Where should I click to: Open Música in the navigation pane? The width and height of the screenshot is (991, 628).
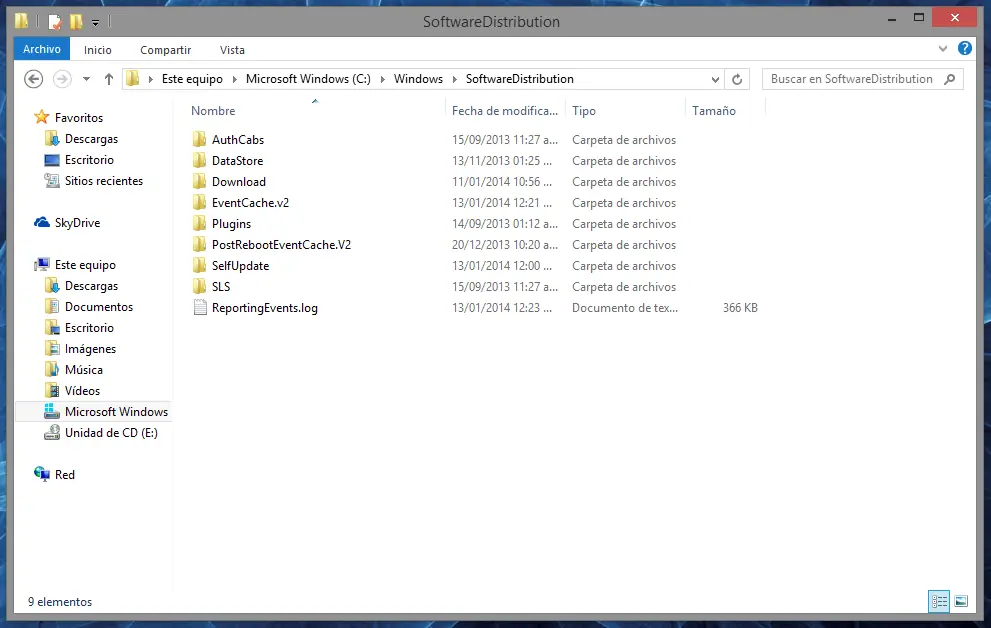tap(83, 370)
